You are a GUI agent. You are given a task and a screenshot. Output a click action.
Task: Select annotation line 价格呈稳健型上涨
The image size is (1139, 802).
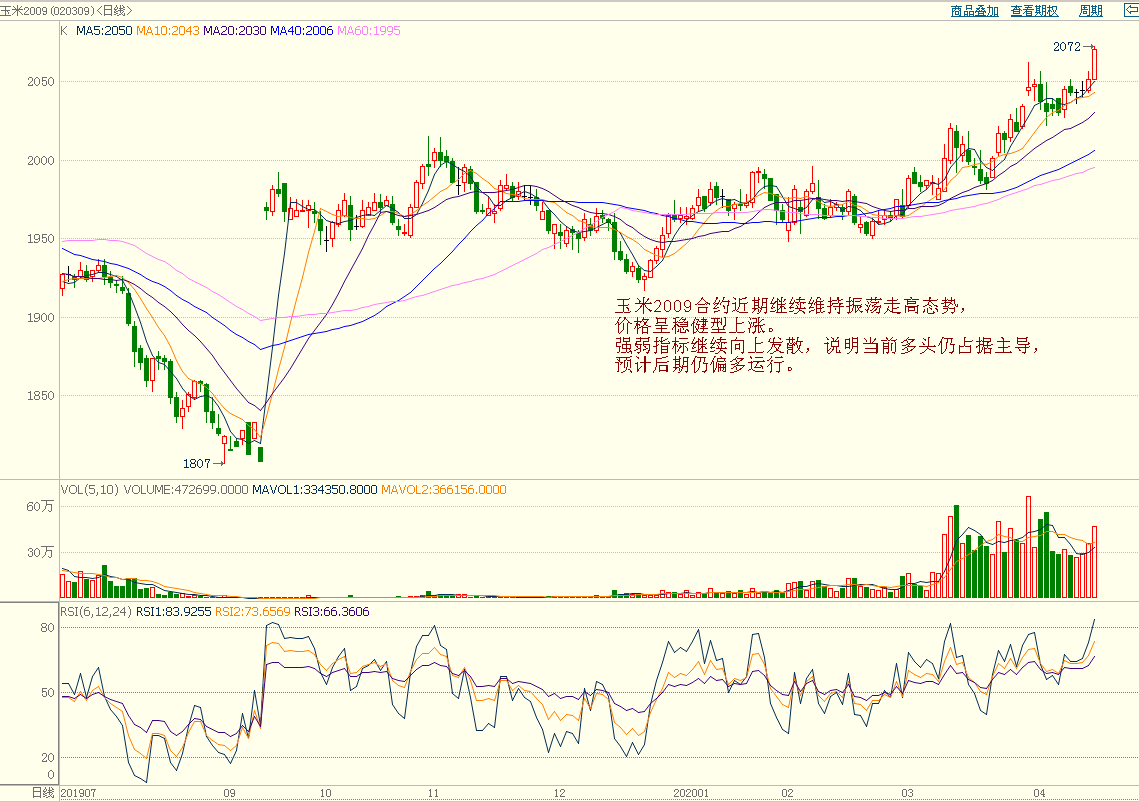696,325
